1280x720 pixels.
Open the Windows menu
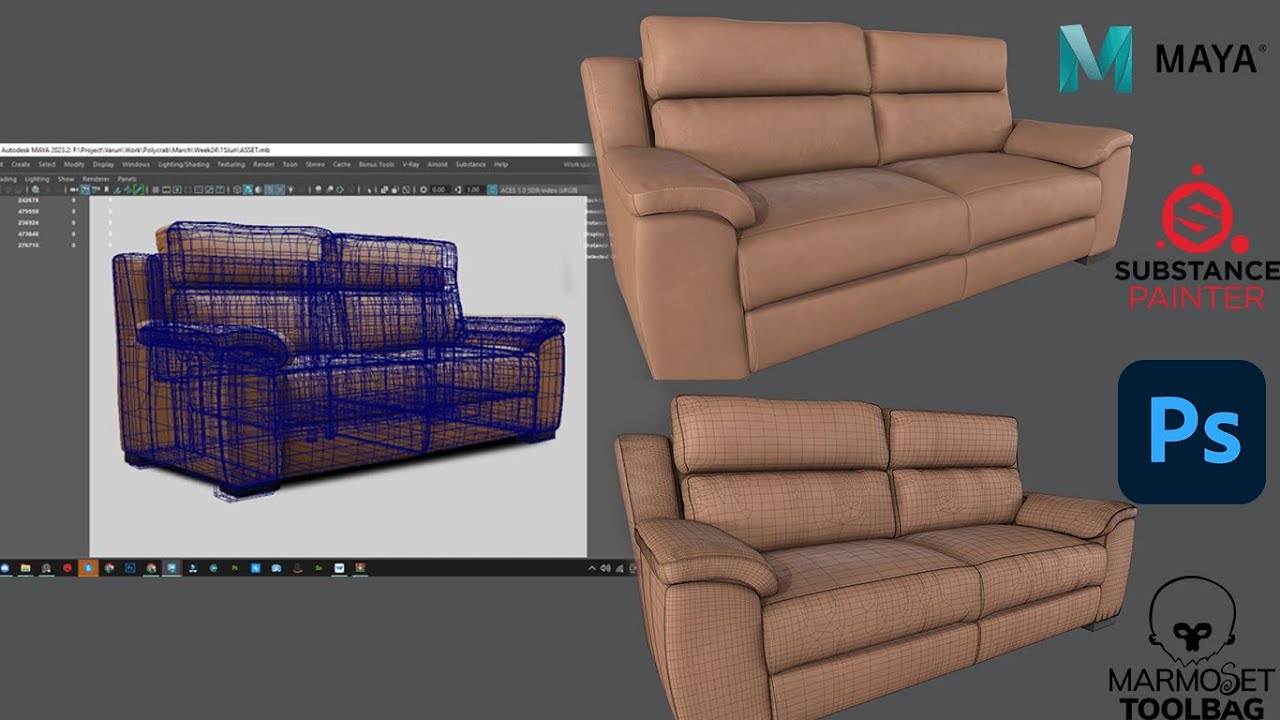(136, 164)
